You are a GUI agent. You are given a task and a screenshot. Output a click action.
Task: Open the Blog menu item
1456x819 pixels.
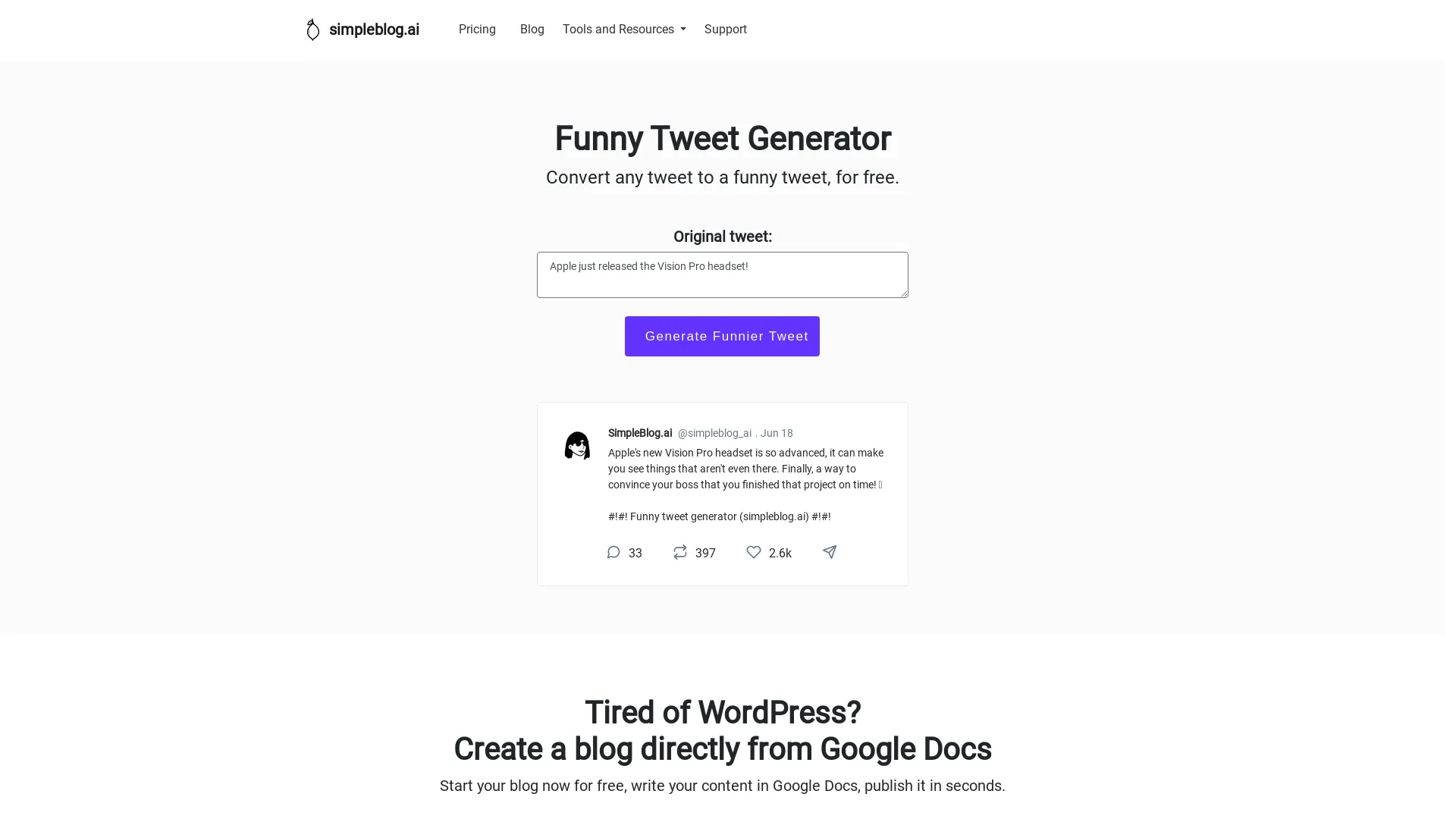pyautogui.click(x=532, y=29)
